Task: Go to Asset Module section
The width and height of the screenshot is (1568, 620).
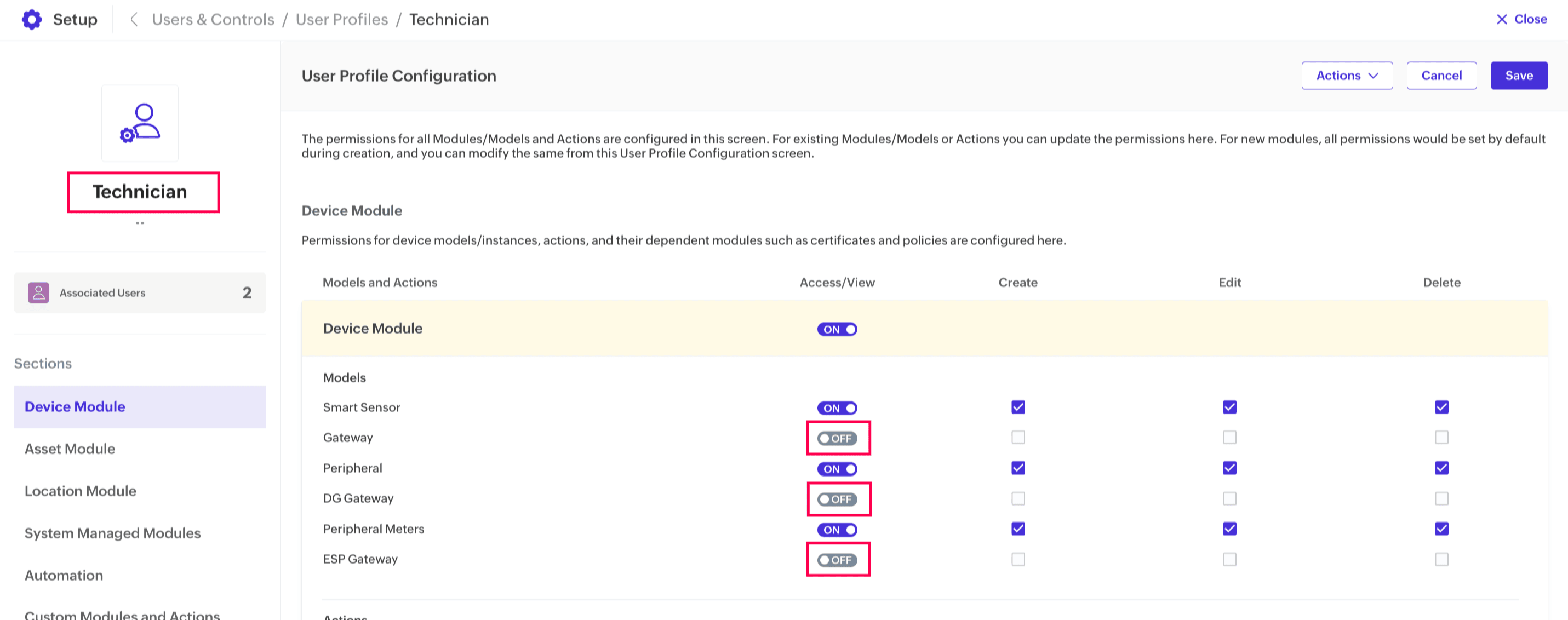Action: [x=70, y=449]
